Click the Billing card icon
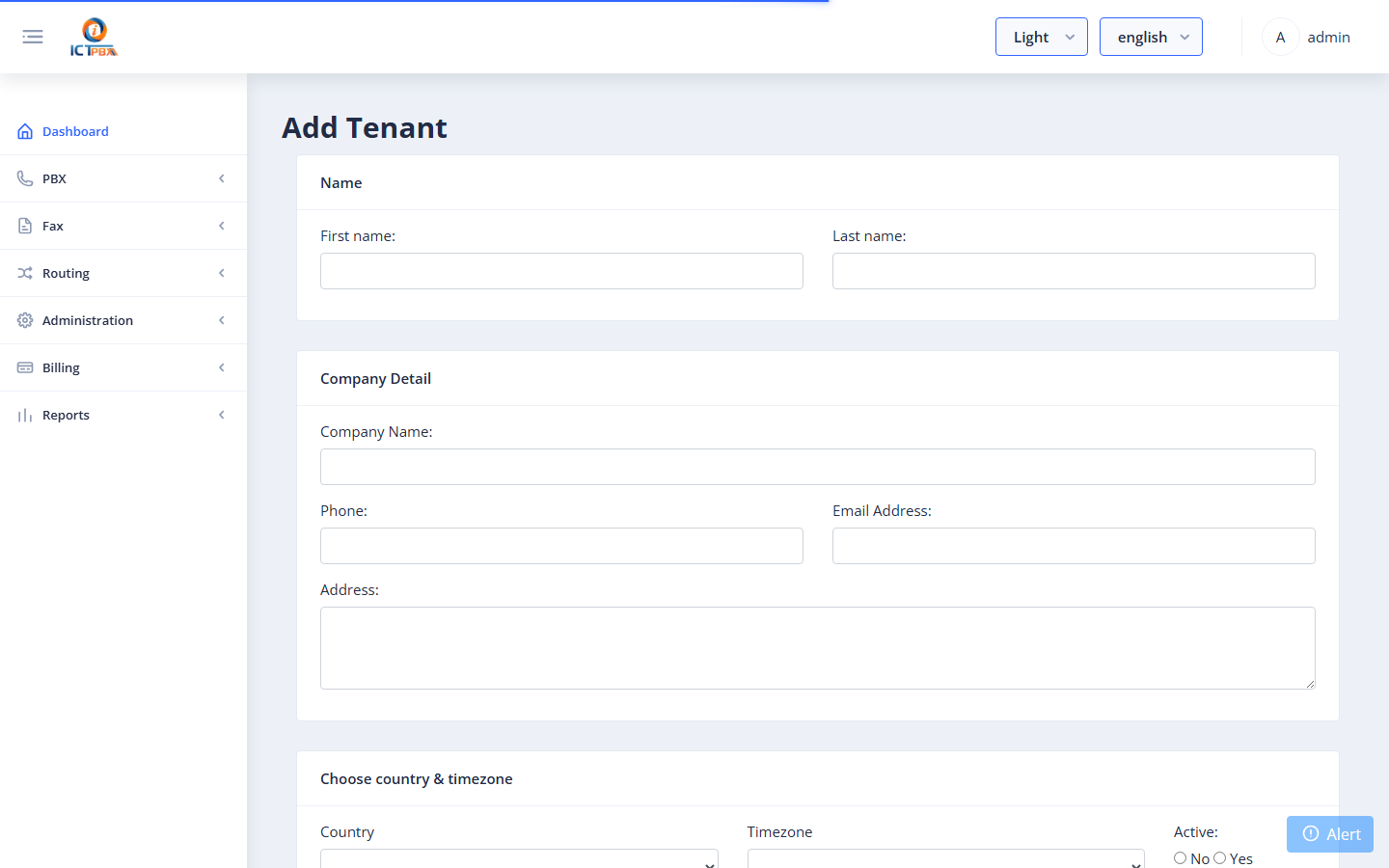Viewport: 1389px width, 868px height. click(x=25, y=367)
